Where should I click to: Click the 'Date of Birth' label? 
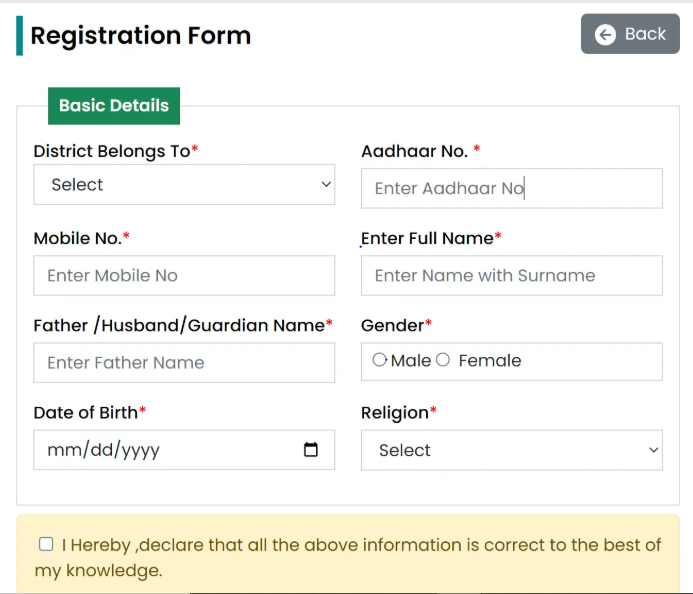(x=89, y=412)
